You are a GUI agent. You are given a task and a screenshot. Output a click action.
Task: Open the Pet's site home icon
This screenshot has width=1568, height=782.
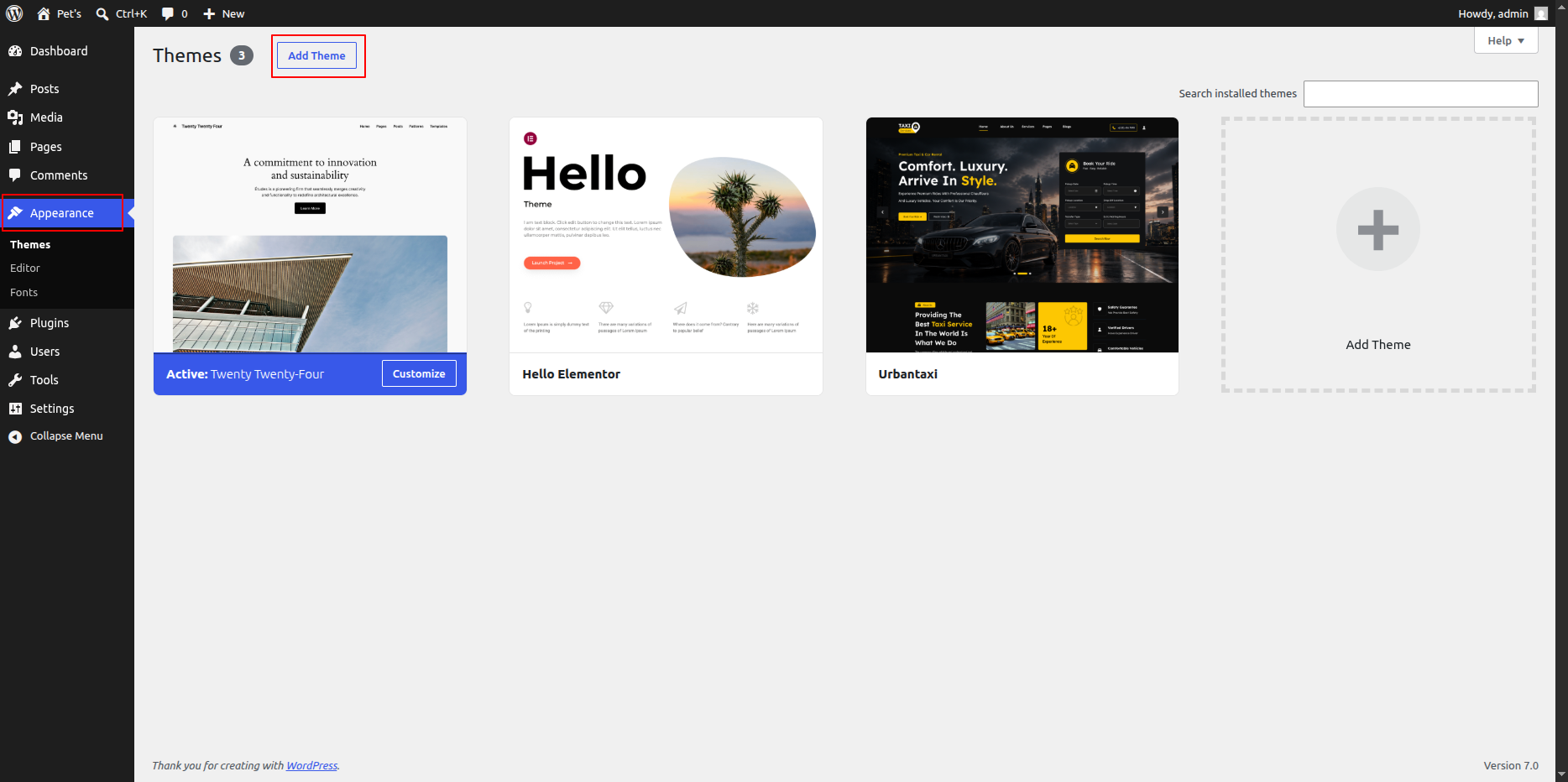pyautogui.click(x=44, y=13)
